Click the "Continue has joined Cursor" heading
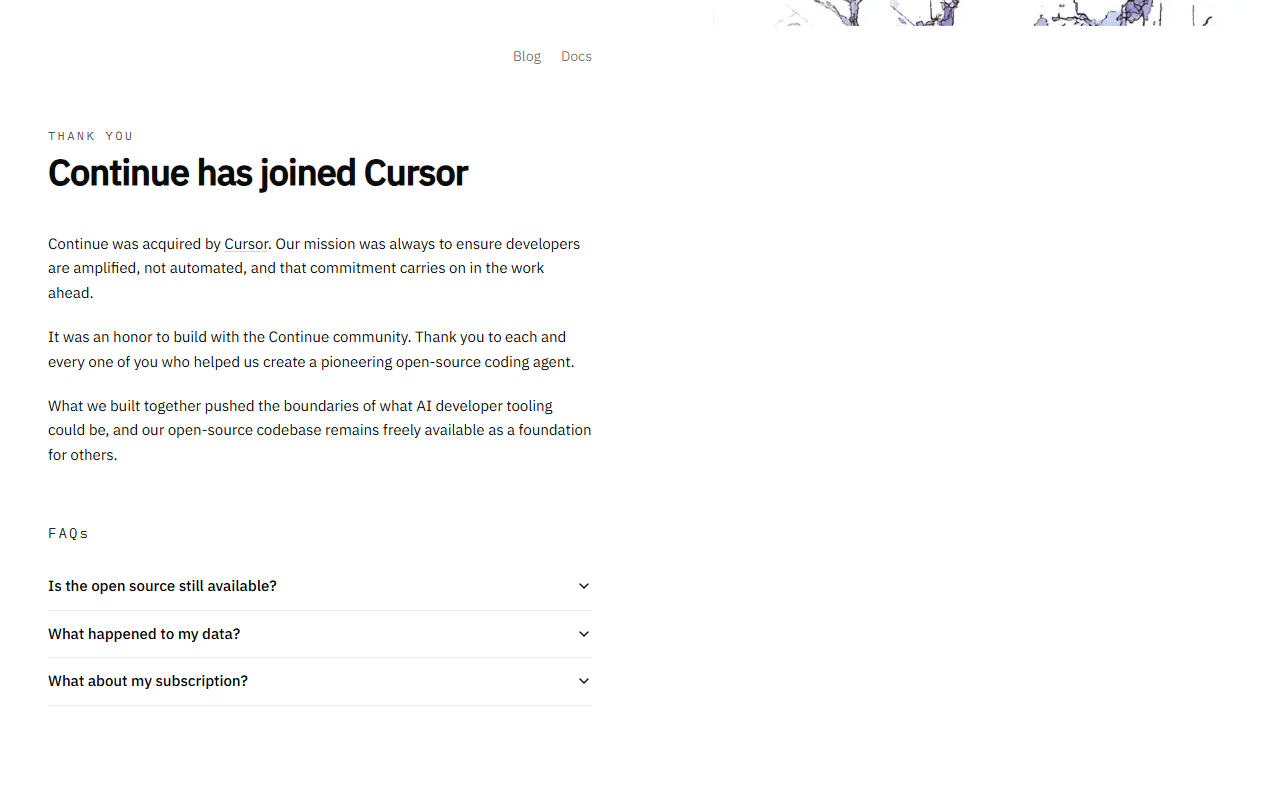The image size is (1280, 800). (x=258, y=173)
